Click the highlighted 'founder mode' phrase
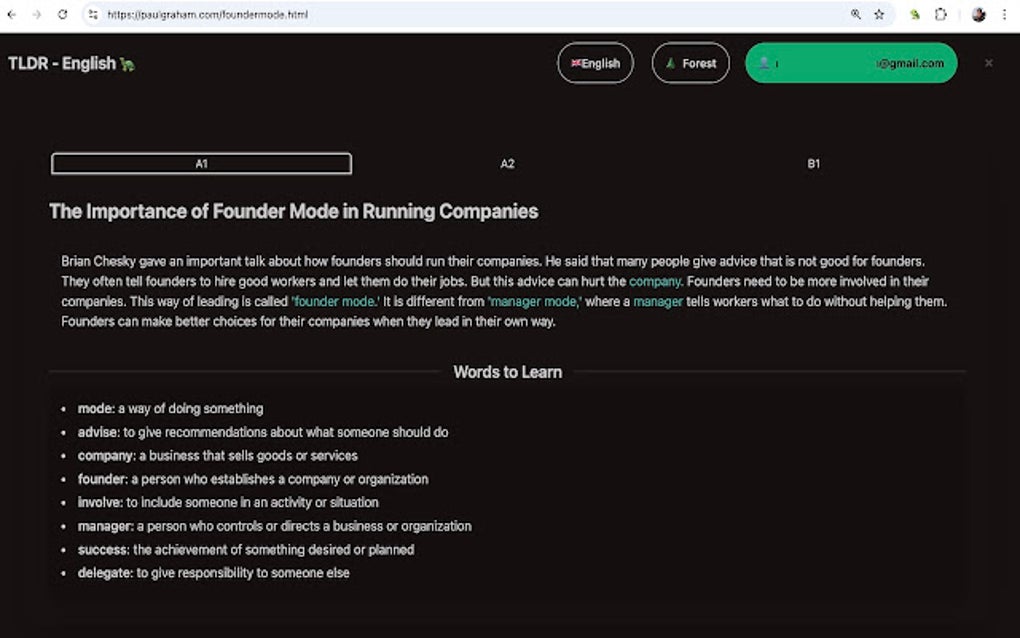Image resolution: width=1020 pixels, height=638 pixels. point(335,301)
